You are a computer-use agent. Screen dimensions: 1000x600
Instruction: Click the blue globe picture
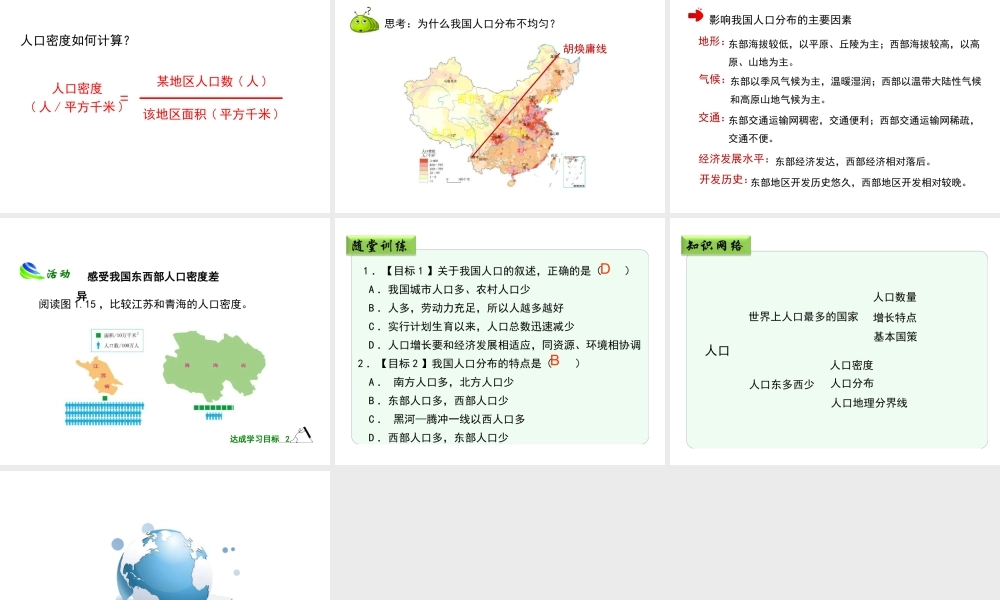[x=167, y=563]
